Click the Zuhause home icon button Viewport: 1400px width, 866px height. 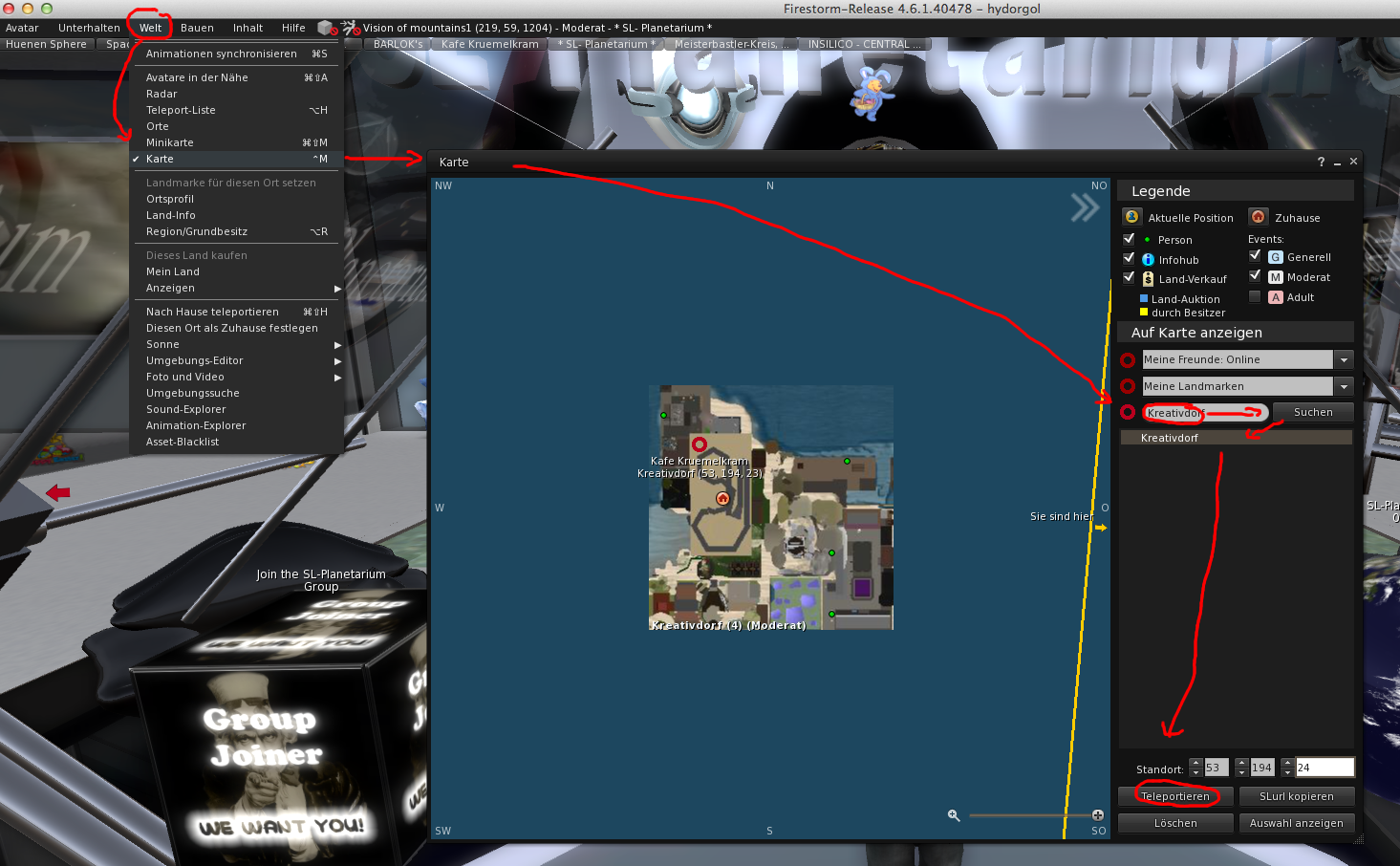click(x=1259, y=217)
